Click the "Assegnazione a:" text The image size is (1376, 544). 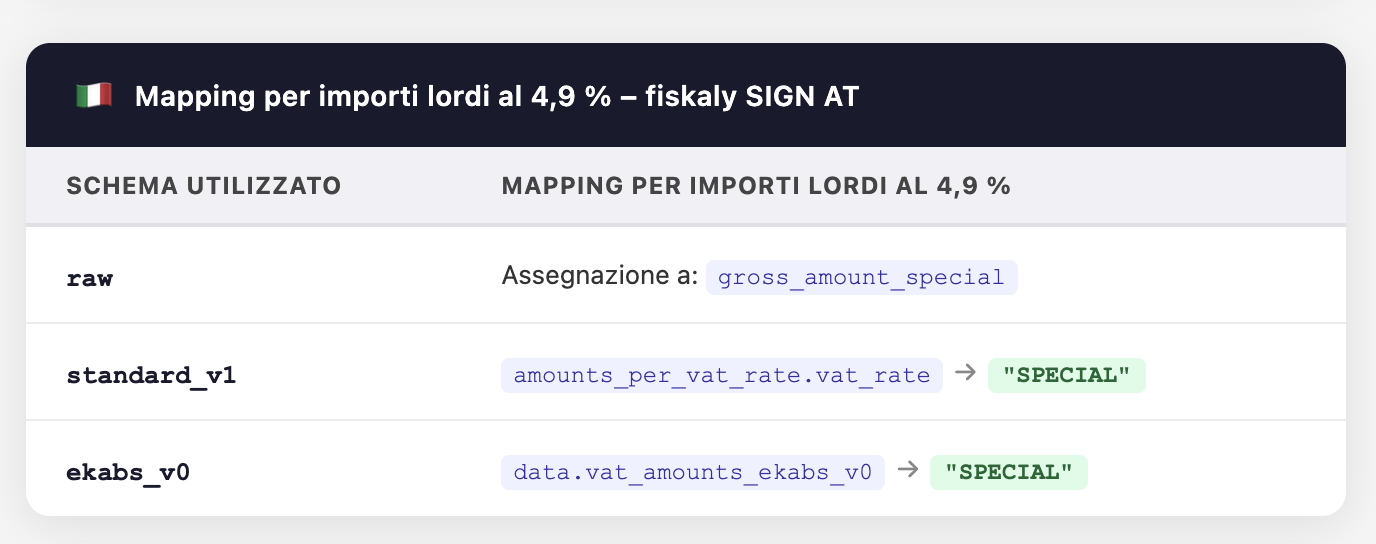tap(599, 276)
